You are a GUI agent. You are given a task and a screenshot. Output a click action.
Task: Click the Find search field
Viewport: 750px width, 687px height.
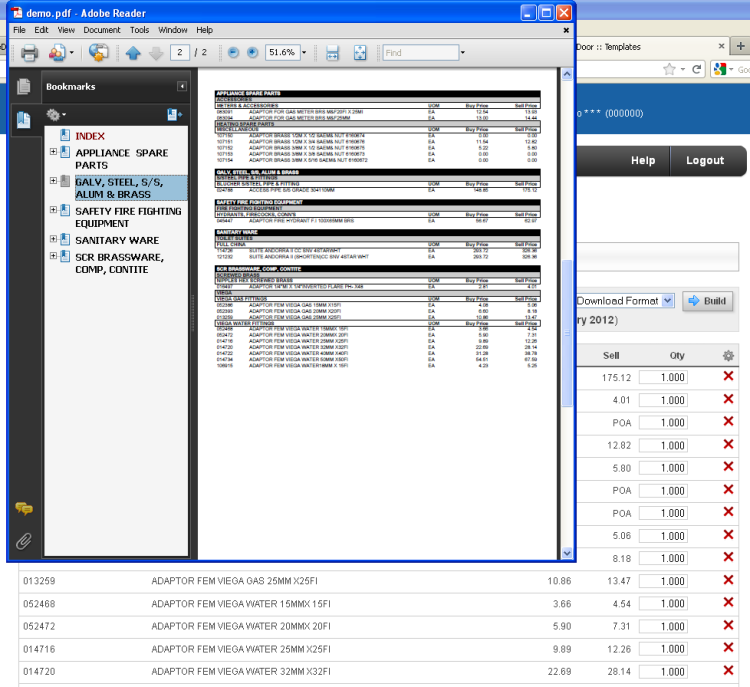point(418,52)
